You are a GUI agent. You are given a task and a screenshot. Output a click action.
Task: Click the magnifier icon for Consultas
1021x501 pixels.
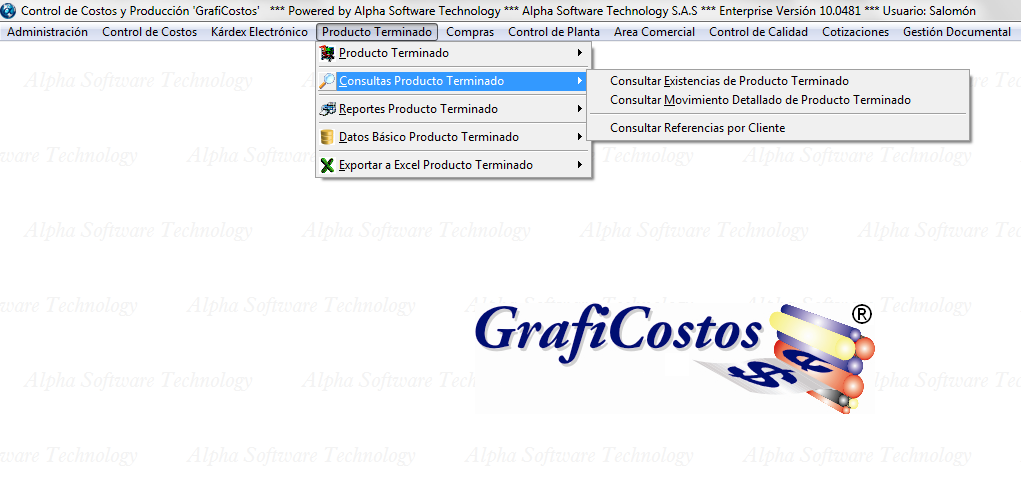click(x=327, y=81)
